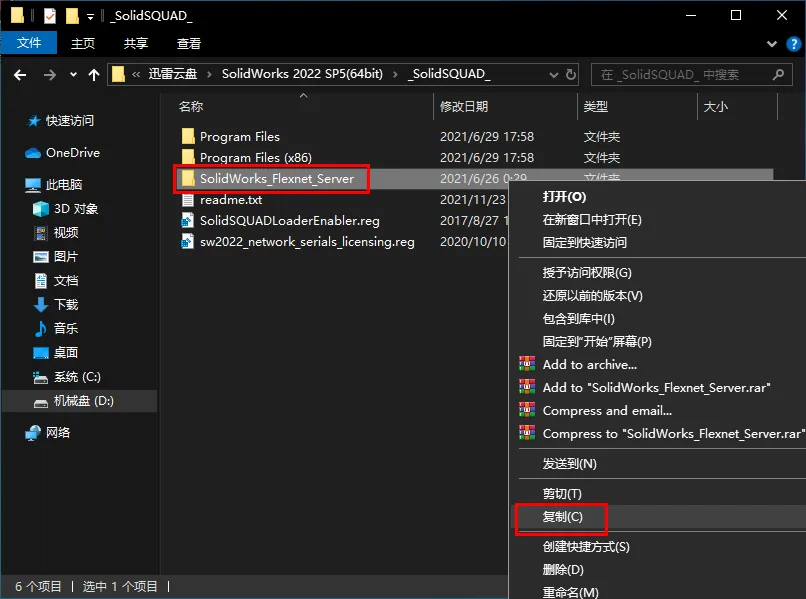Choose 剪切(T) from the context menu
This screenshot has width=806, height=599.
pos(562,494)
